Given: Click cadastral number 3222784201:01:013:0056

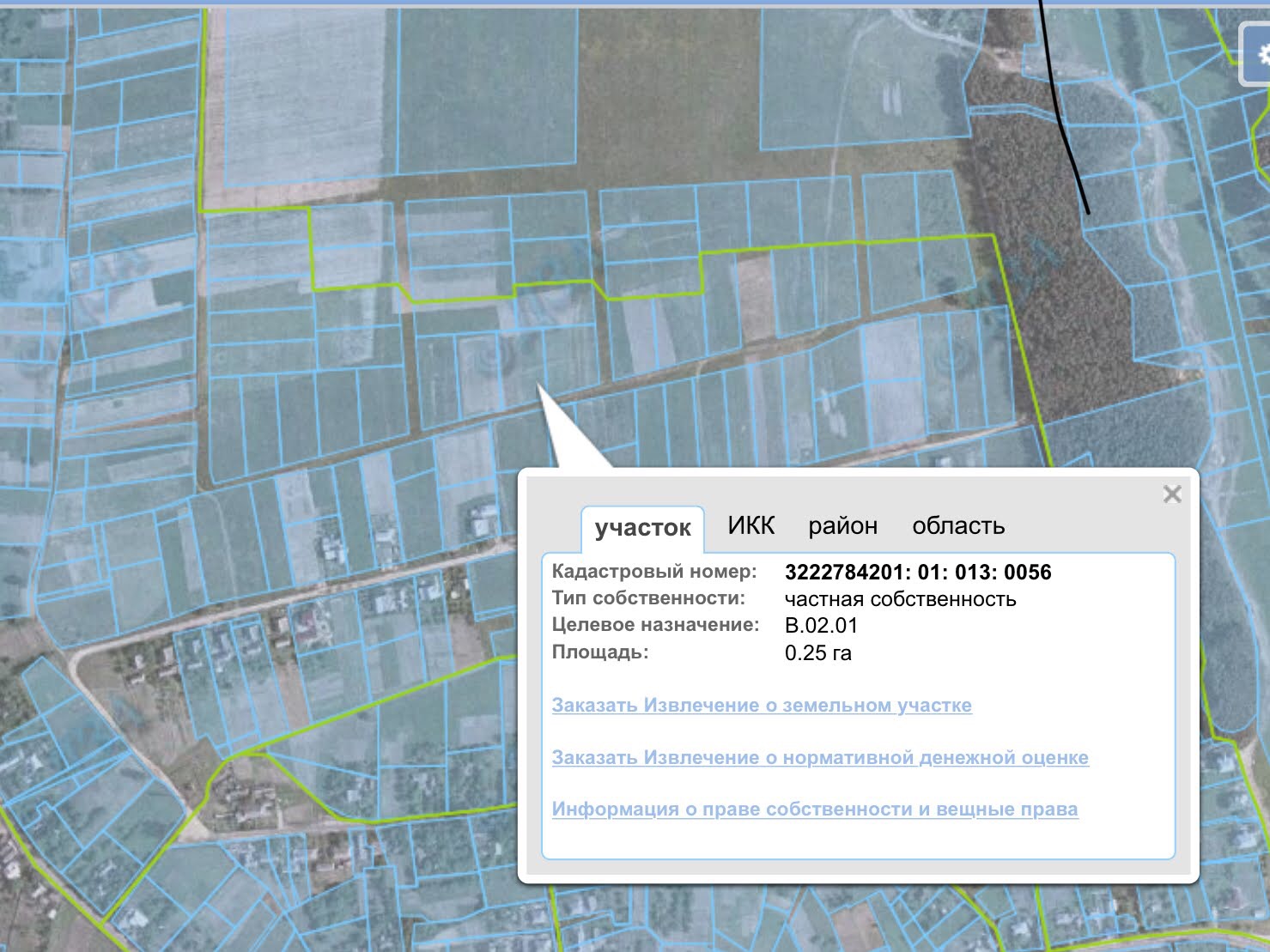Looking at the screenshot, I should pyautogui.click(x=918, y=572).
